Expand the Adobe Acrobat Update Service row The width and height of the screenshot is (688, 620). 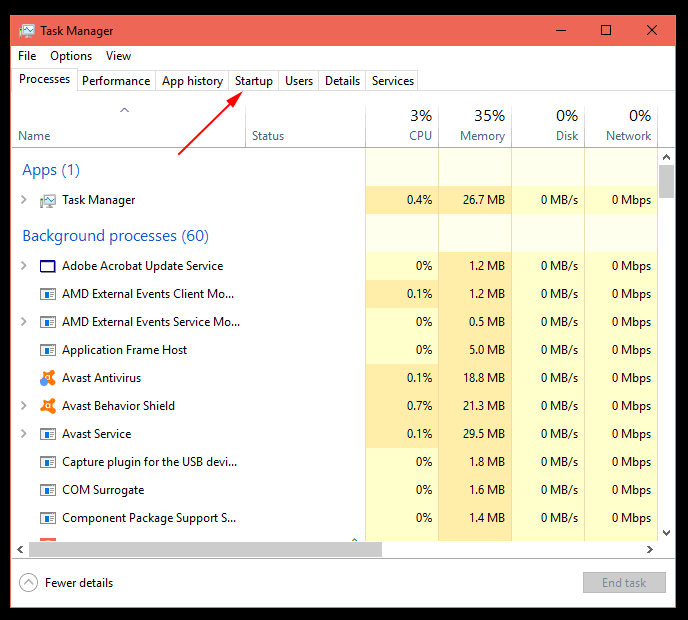pyautogui.click(x=24, y=266)
